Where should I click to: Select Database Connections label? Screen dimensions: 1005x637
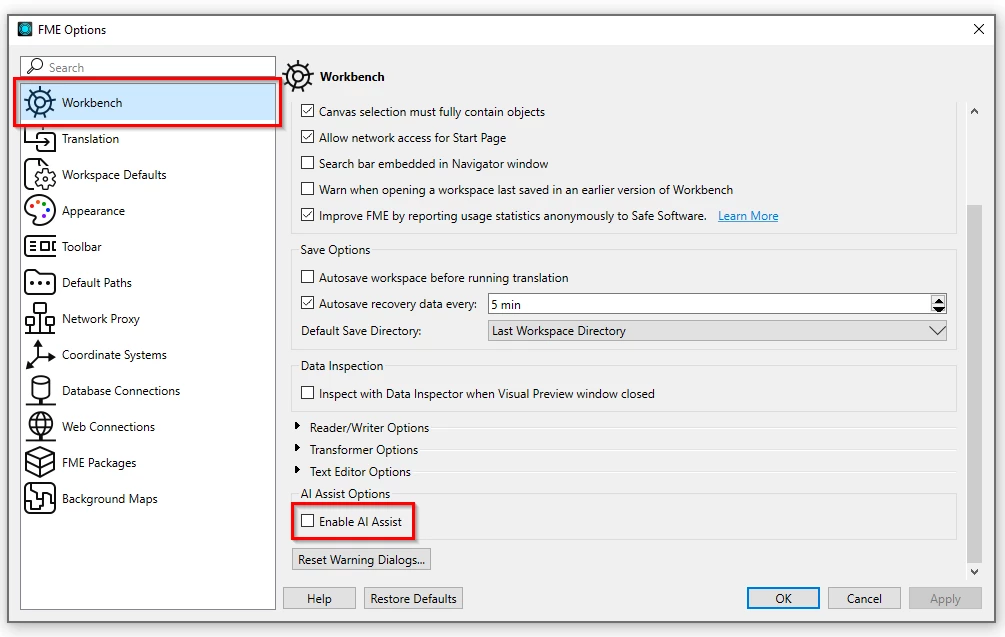121,391
